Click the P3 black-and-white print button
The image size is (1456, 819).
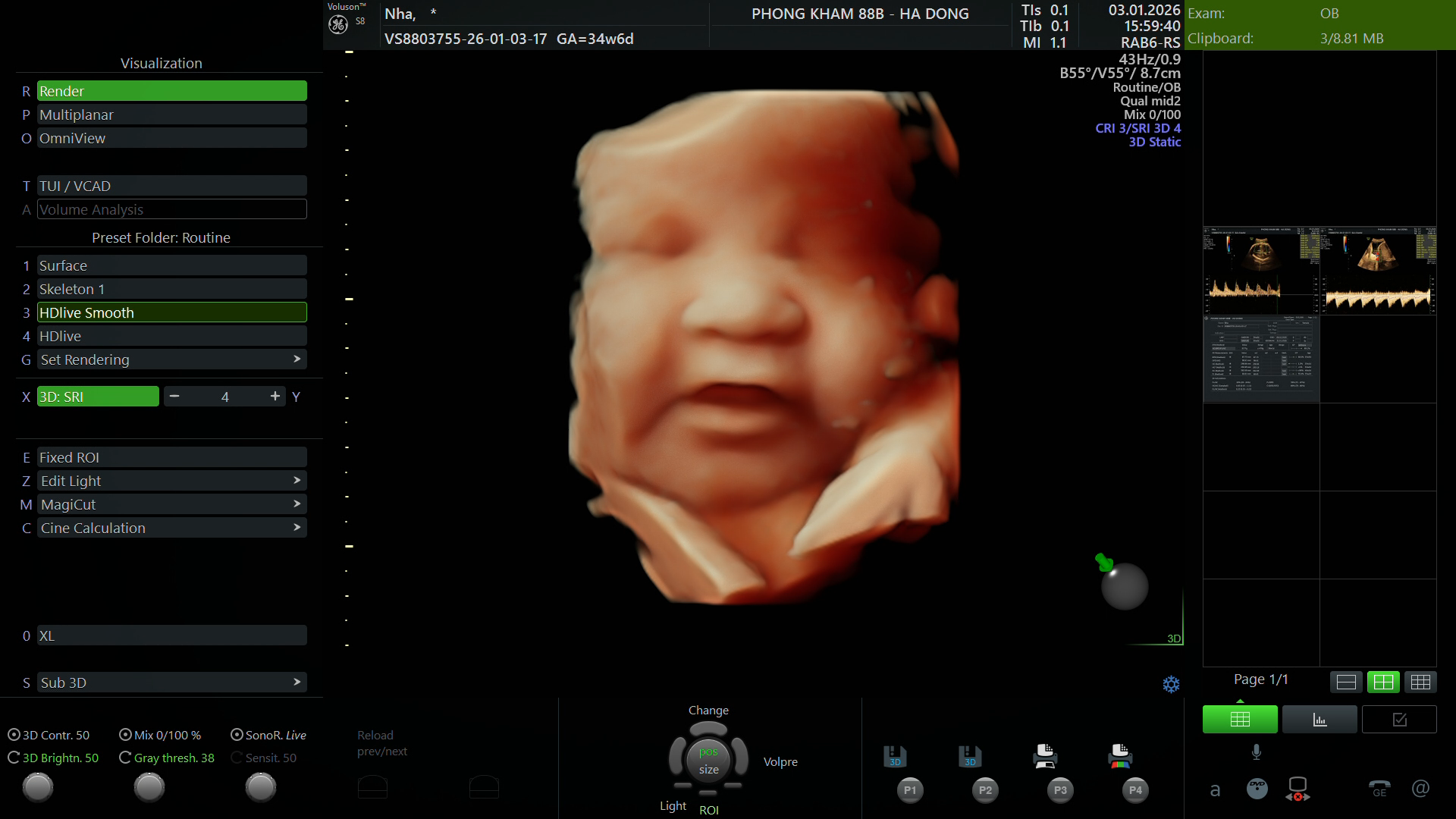[1060, 789]
